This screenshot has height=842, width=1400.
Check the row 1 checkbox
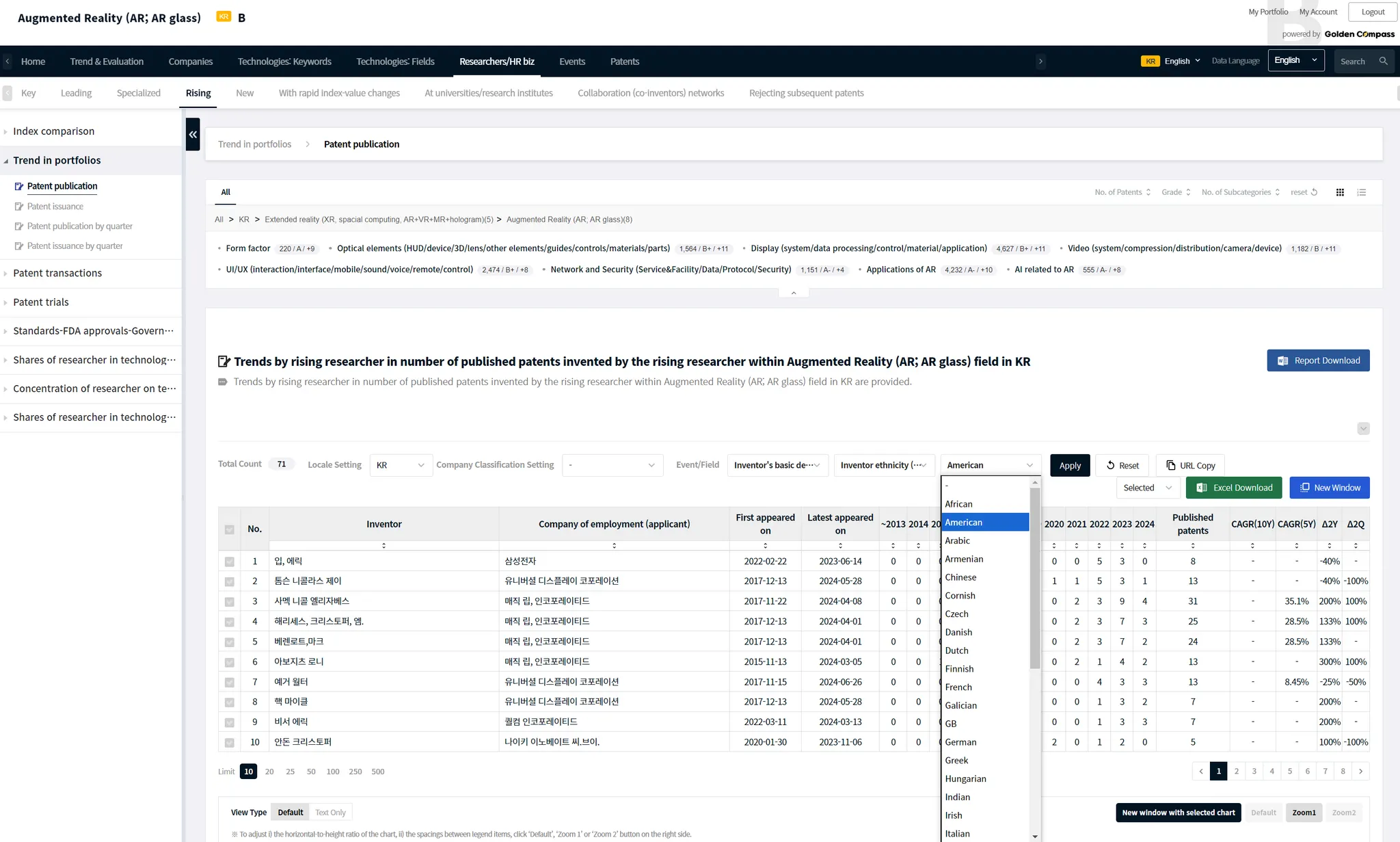pyautogui.click(x=230, y=562)
